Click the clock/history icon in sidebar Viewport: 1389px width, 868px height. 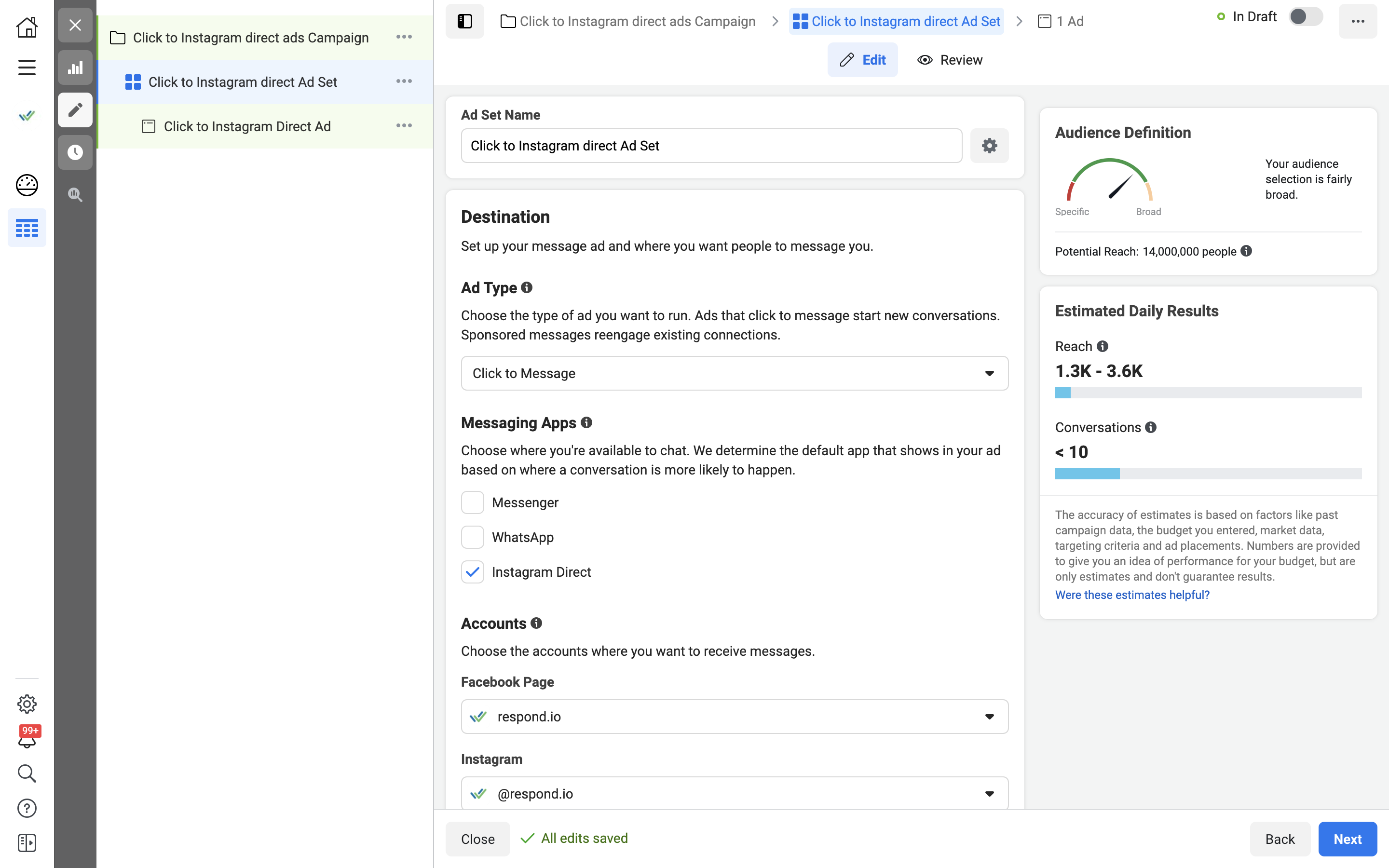click(76, 152)
